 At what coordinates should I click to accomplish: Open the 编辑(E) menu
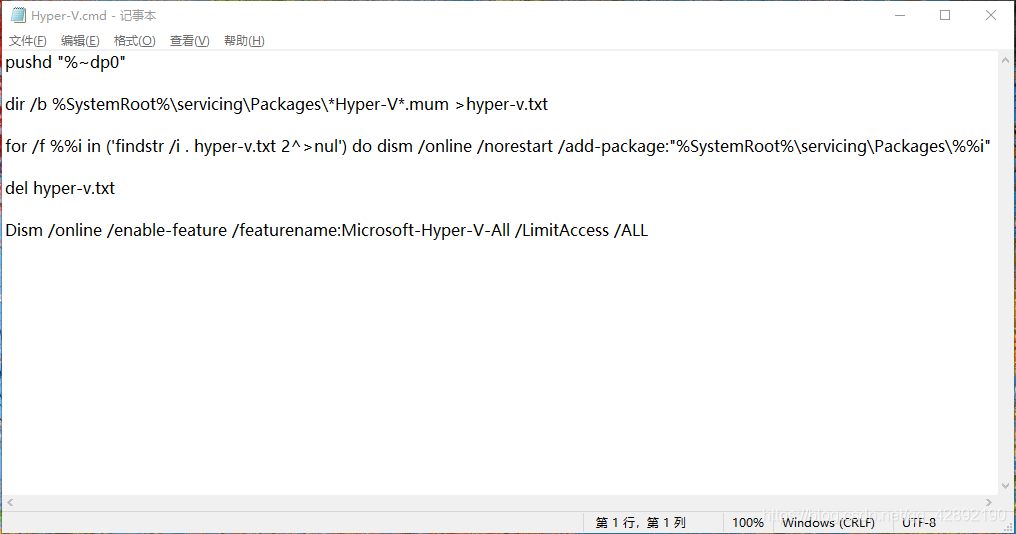[x=80, y=41]
